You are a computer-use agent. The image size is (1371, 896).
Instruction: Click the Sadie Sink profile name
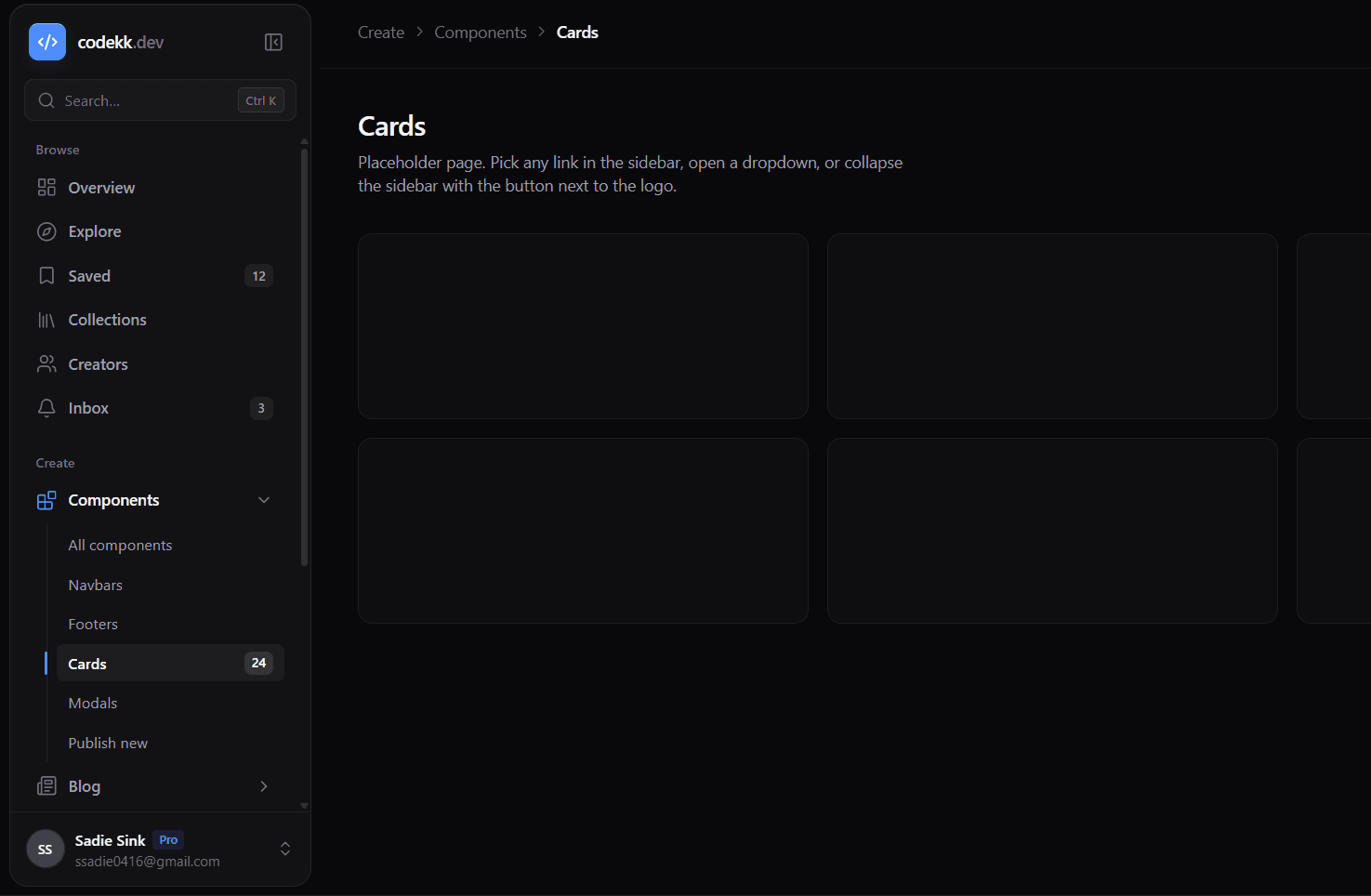111,840
